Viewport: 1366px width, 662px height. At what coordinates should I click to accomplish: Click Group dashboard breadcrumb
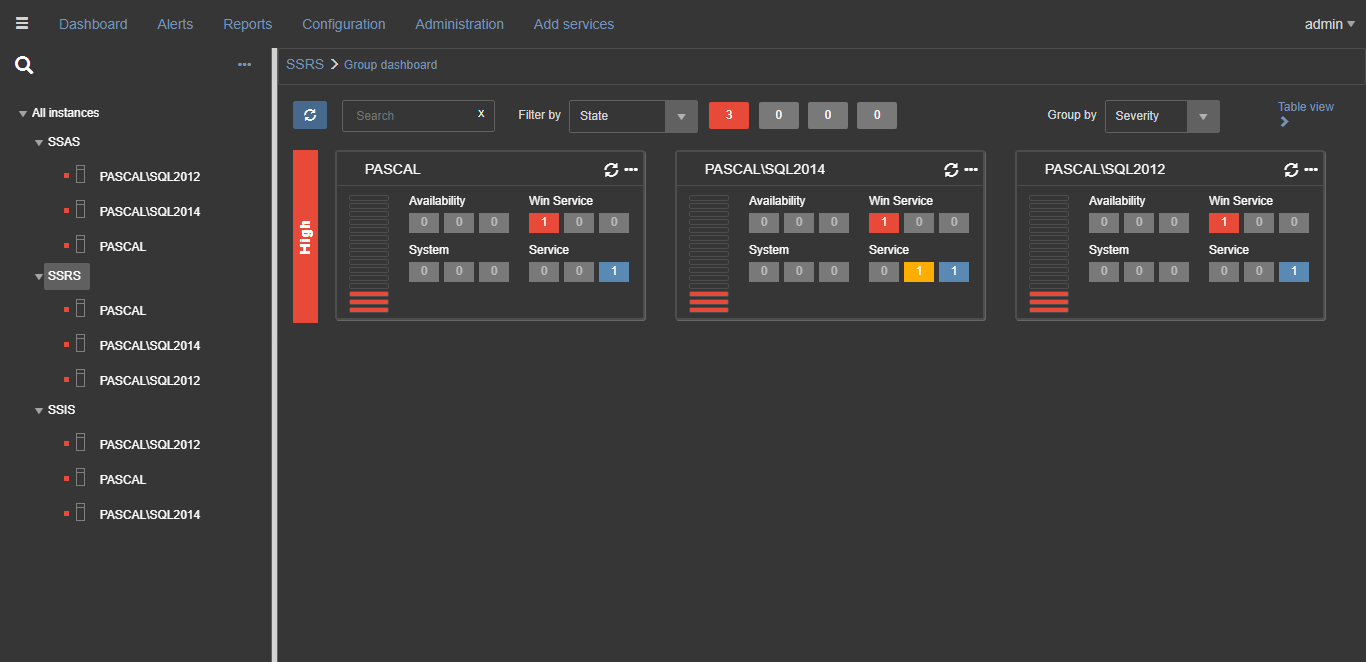point(390,65)
